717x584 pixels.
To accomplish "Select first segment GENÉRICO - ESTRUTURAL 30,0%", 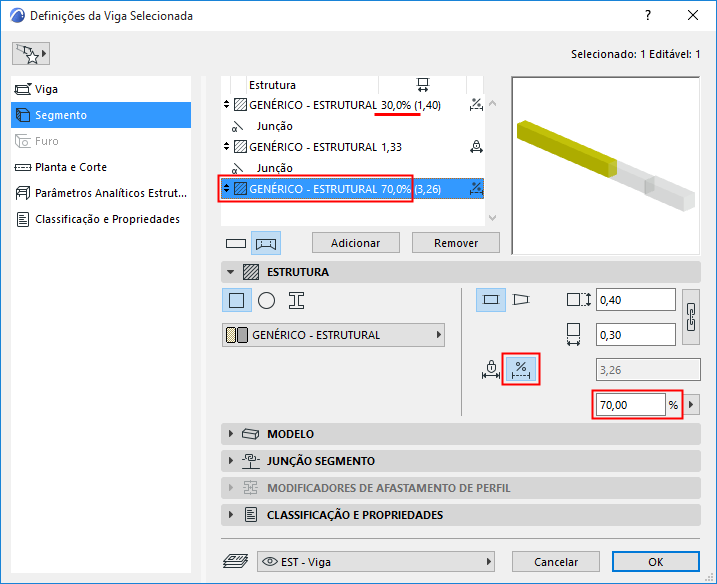I will (x=353, y=105).
